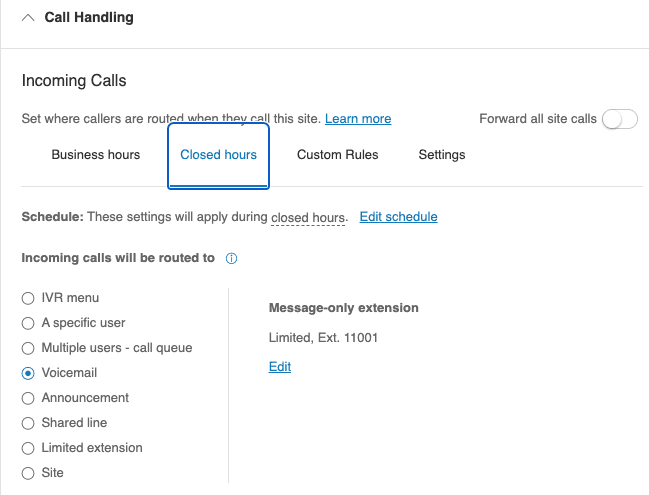Edit the message-only extension
Screen dimensions: 649x495
click(x=280, y=367)
